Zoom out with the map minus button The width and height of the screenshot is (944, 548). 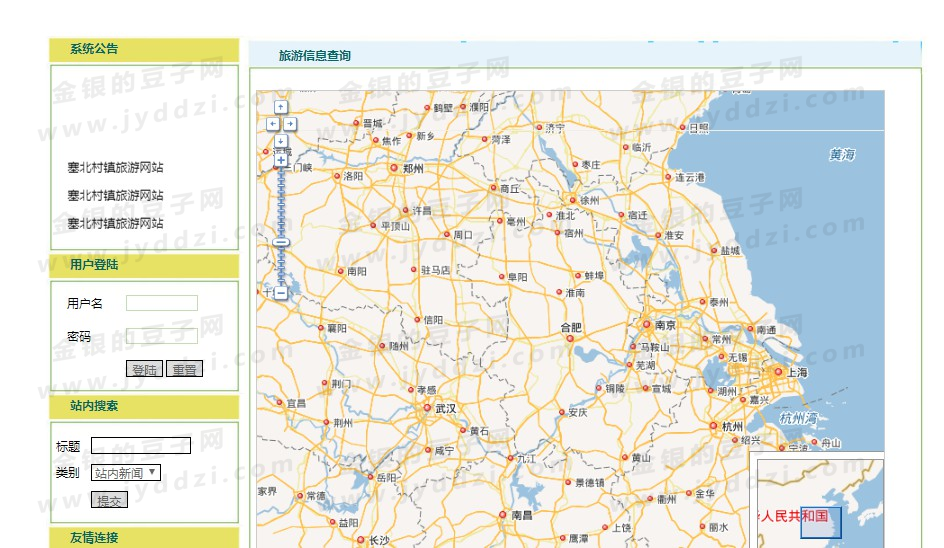(281, 293)
